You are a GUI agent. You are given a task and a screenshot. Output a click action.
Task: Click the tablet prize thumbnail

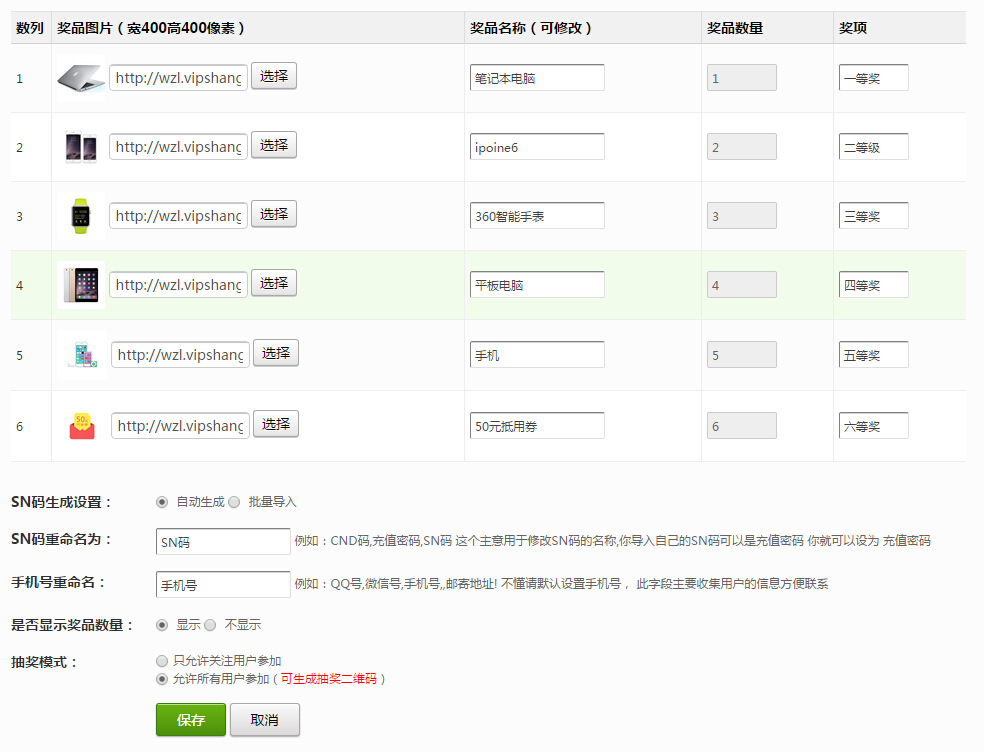(81, 285)
